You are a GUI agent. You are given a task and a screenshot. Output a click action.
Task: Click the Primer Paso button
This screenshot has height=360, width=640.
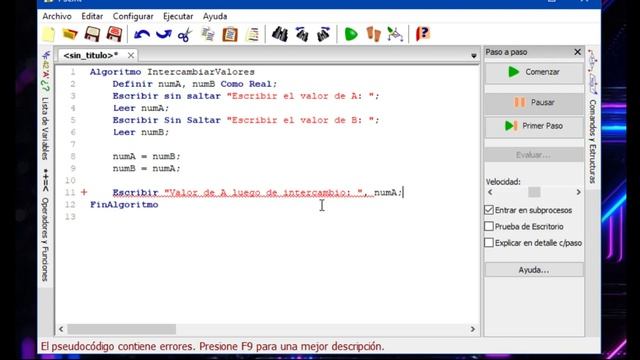[534, 126]
